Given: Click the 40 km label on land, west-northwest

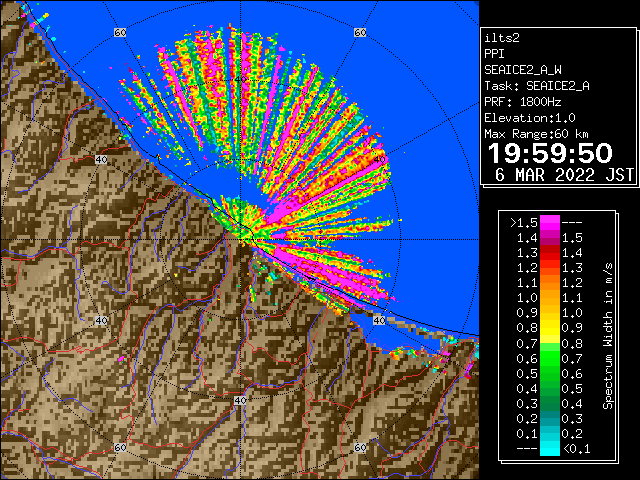Looking at the screenshot, I should point(101,160).
